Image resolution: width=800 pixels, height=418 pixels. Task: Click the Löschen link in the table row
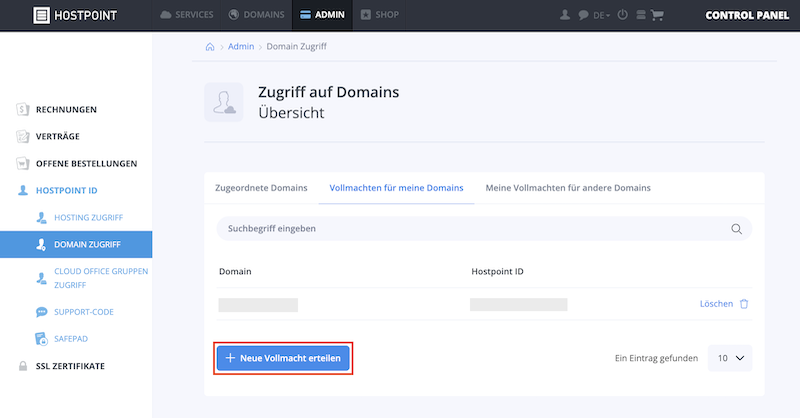click(x=716, y=304)
